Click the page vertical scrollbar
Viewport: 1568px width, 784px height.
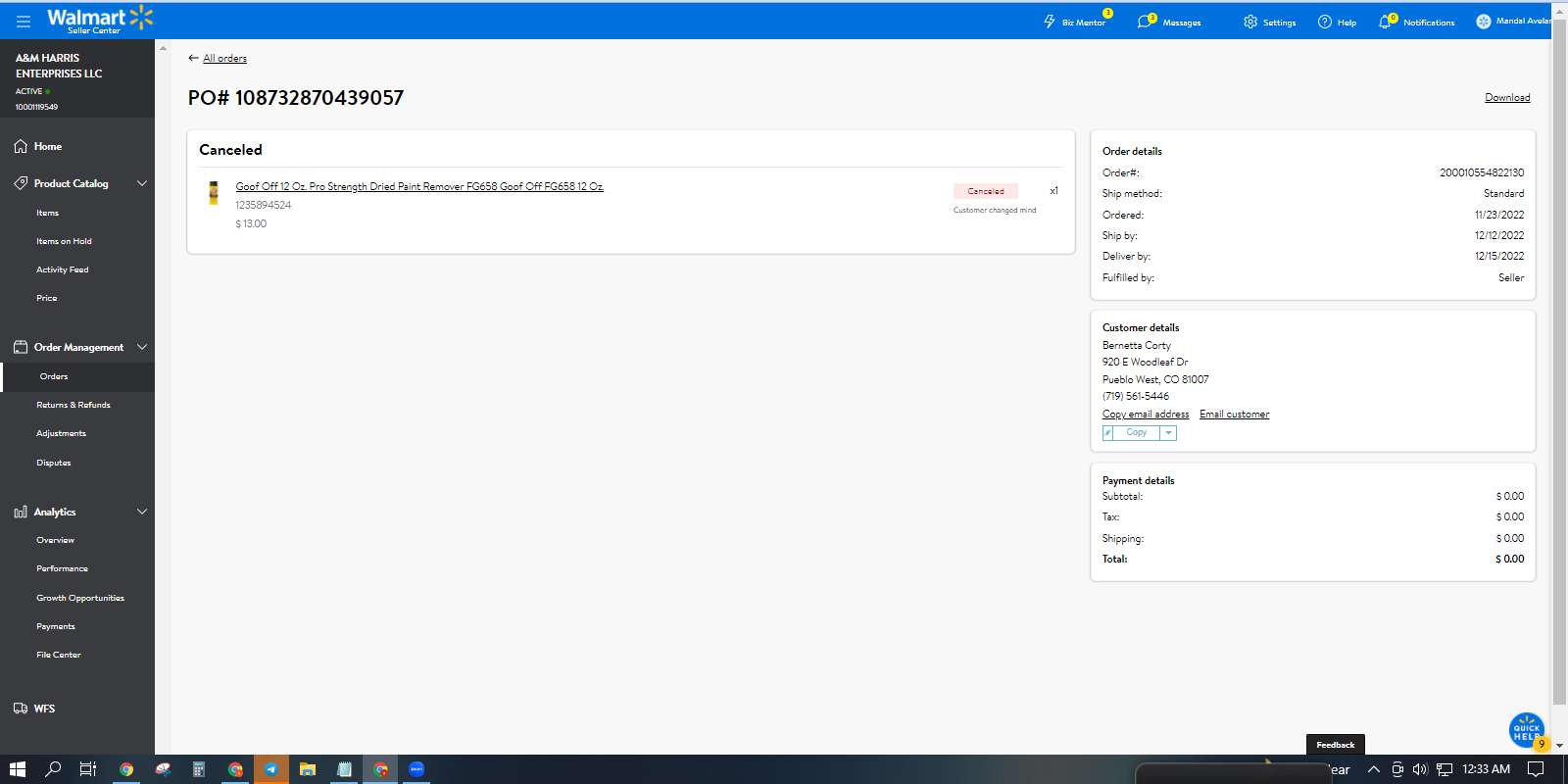click(1559, 363)
